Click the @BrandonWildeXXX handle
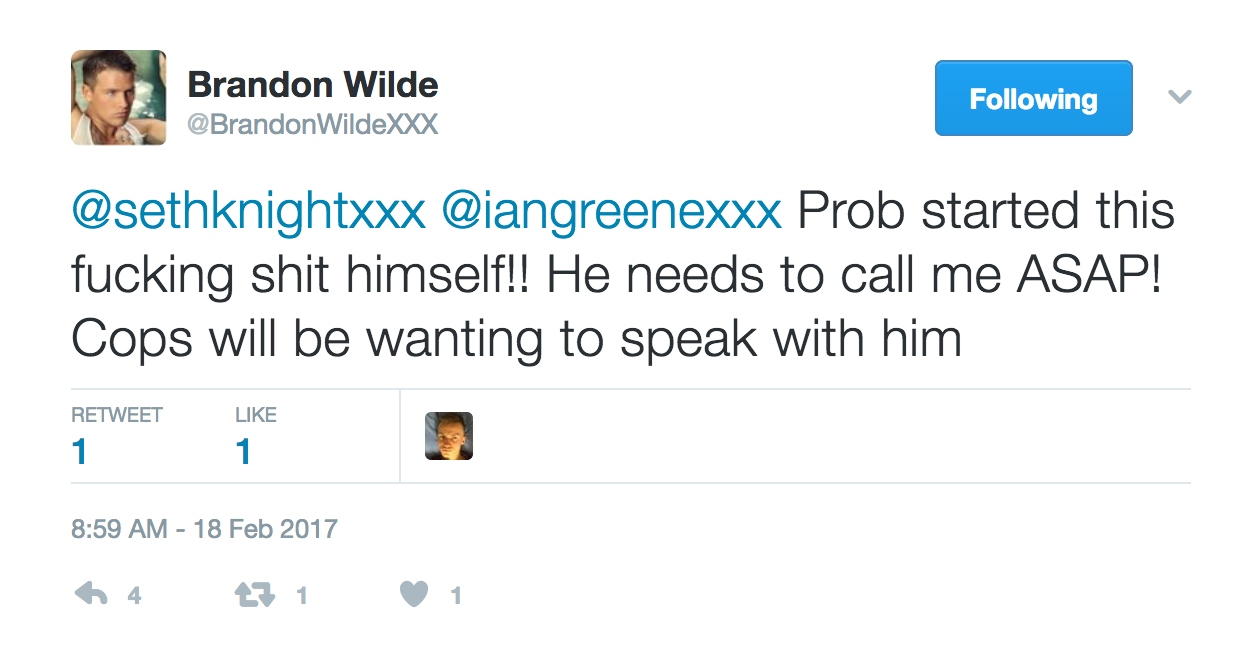This screenshot has width=1260, height=652. point(313,125)
